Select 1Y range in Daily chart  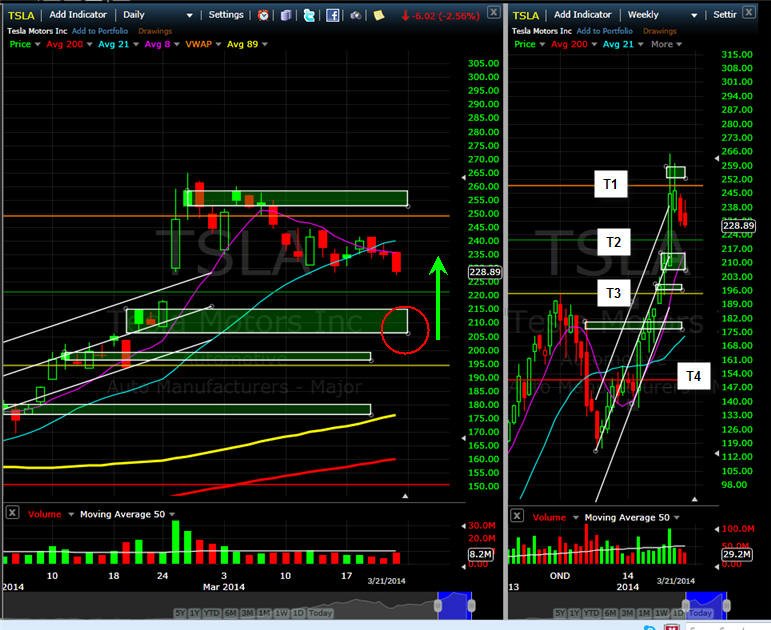click(195, 613)
